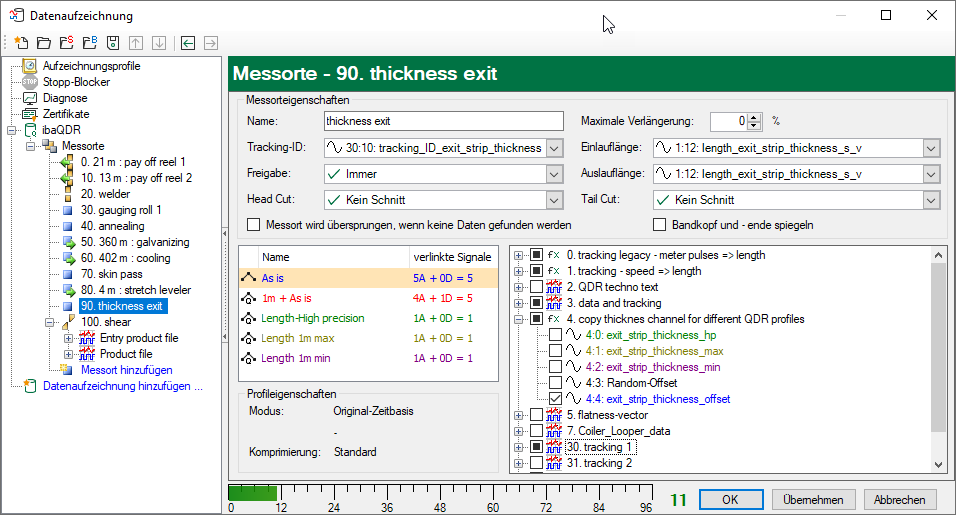This screenshot has height=515, width=956.
Task: Toggle checkbox for 3. data and tracking
Action: [x=537, y=302]
